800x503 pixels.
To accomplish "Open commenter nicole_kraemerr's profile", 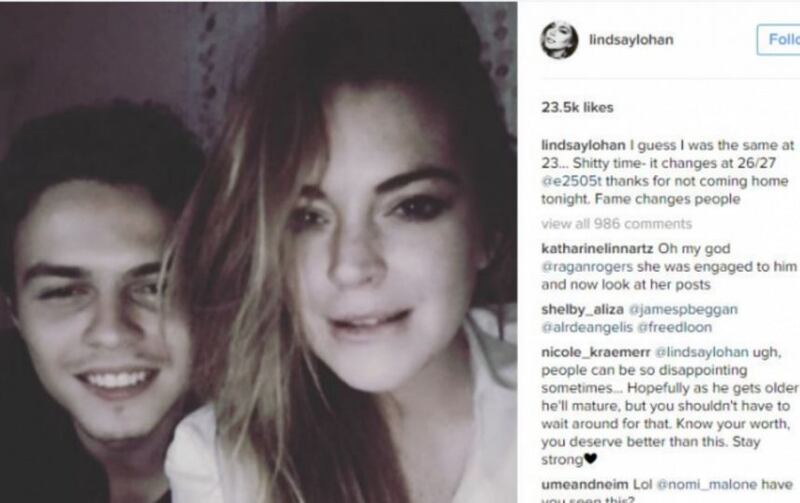I will (595, 352).
